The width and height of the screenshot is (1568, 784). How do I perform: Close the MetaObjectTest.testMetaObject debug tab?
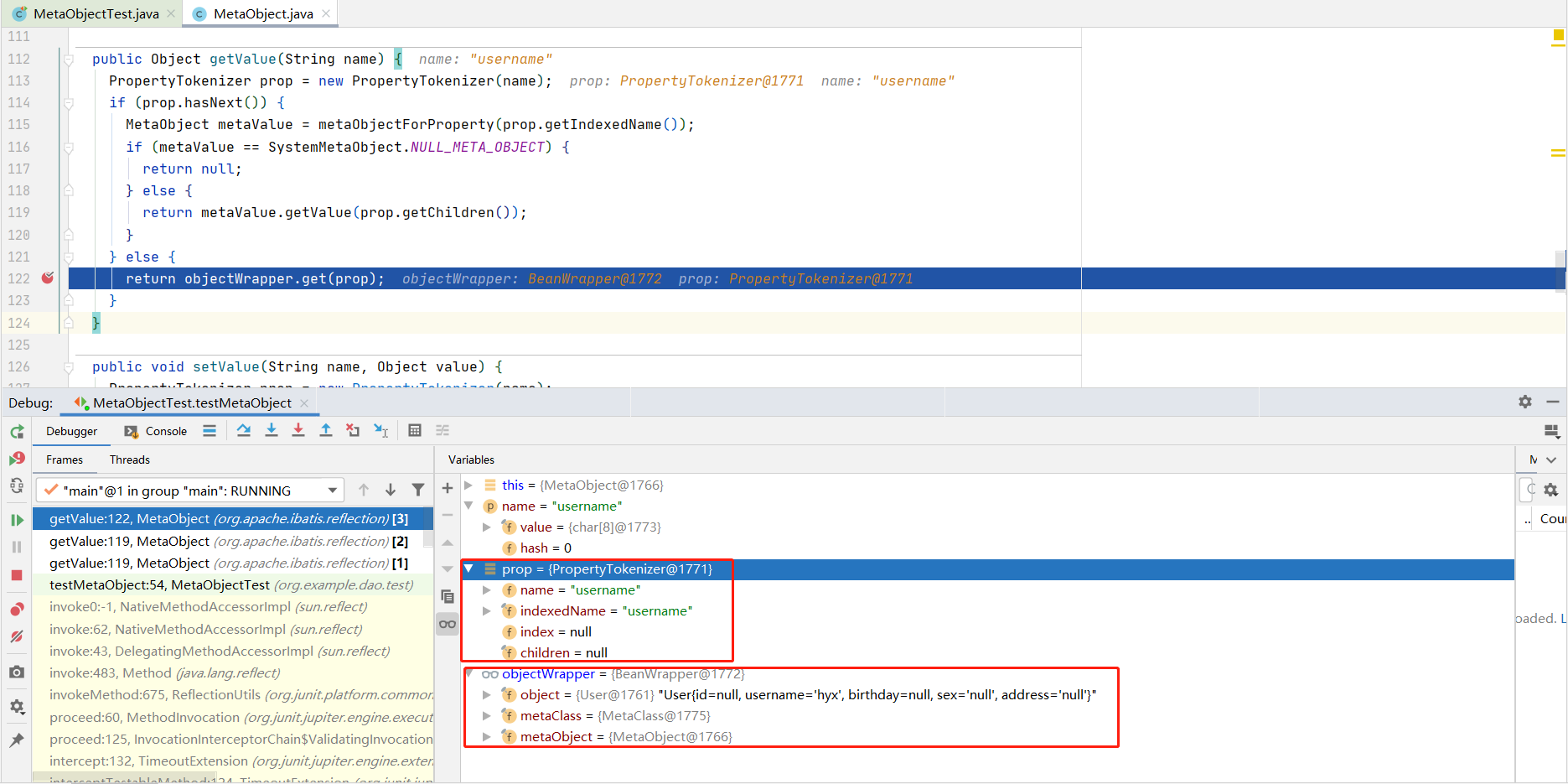pyautogui.click(x=304, y=403)
